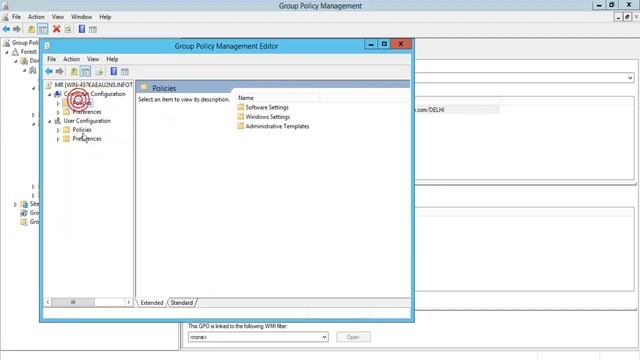Select Windows Settings in list
Screen dimensions: 640x360
[x=268, y=117]
